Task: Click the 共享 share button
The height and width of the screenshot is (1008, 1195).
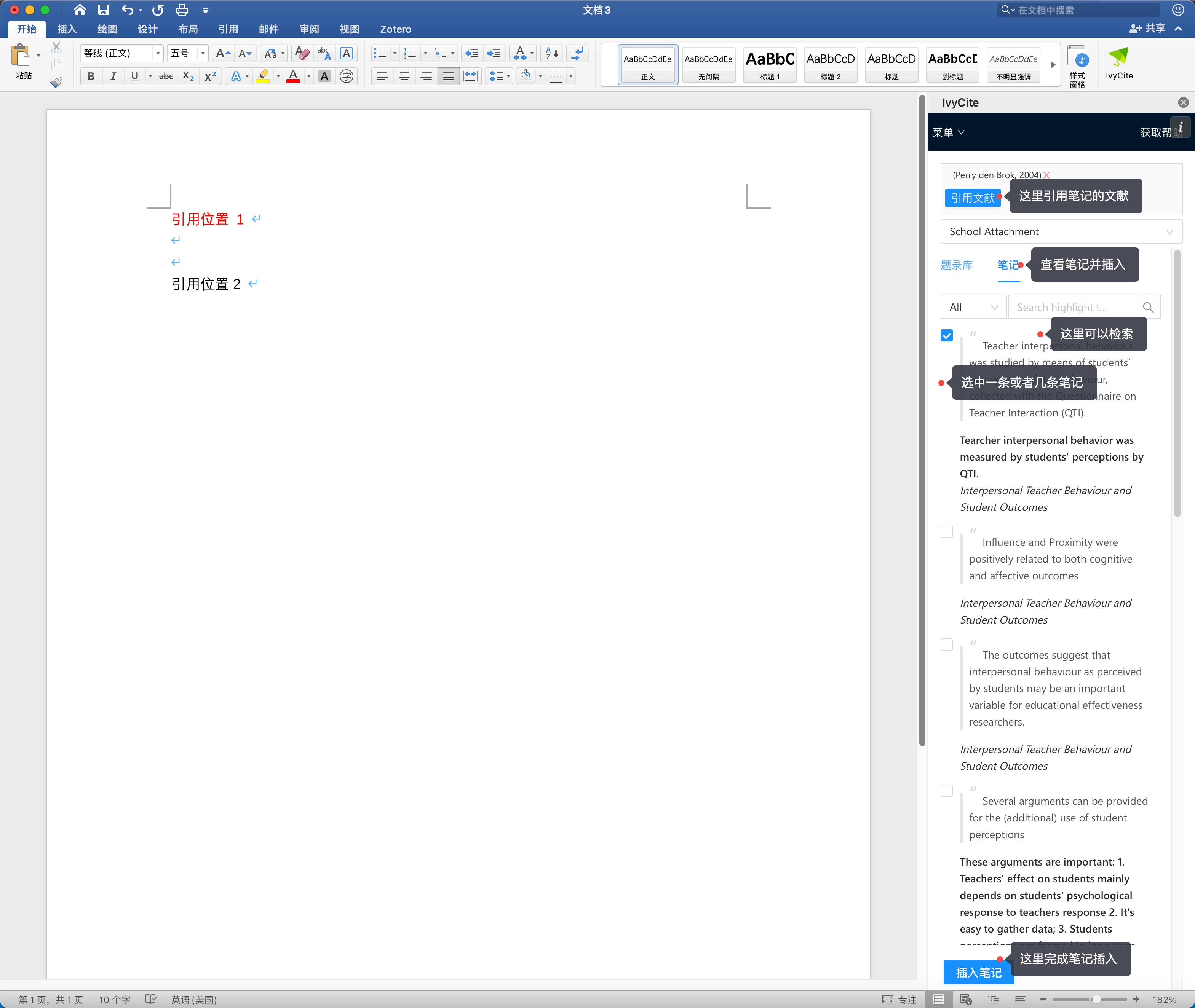Action: 1147,28
